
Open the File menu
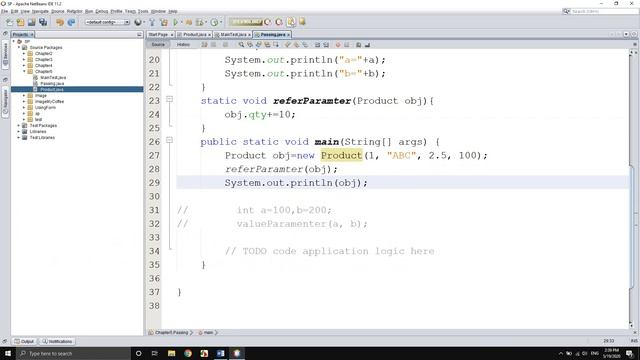tap(4, 11)
